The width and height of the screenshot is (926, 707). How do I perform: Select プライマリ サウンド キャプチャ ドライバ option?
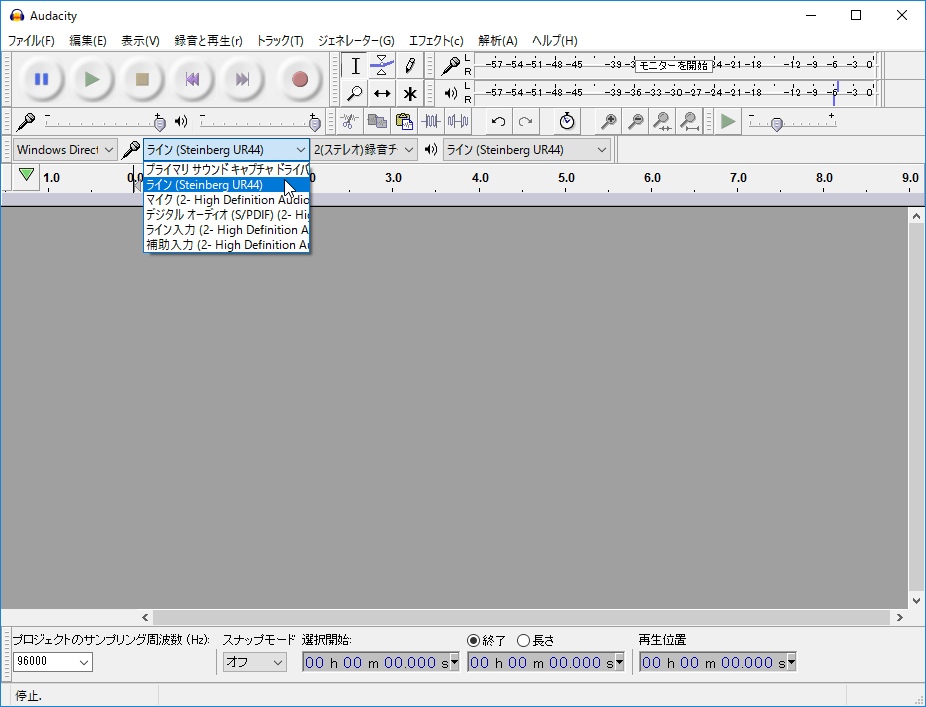click(x=227, y=170)
